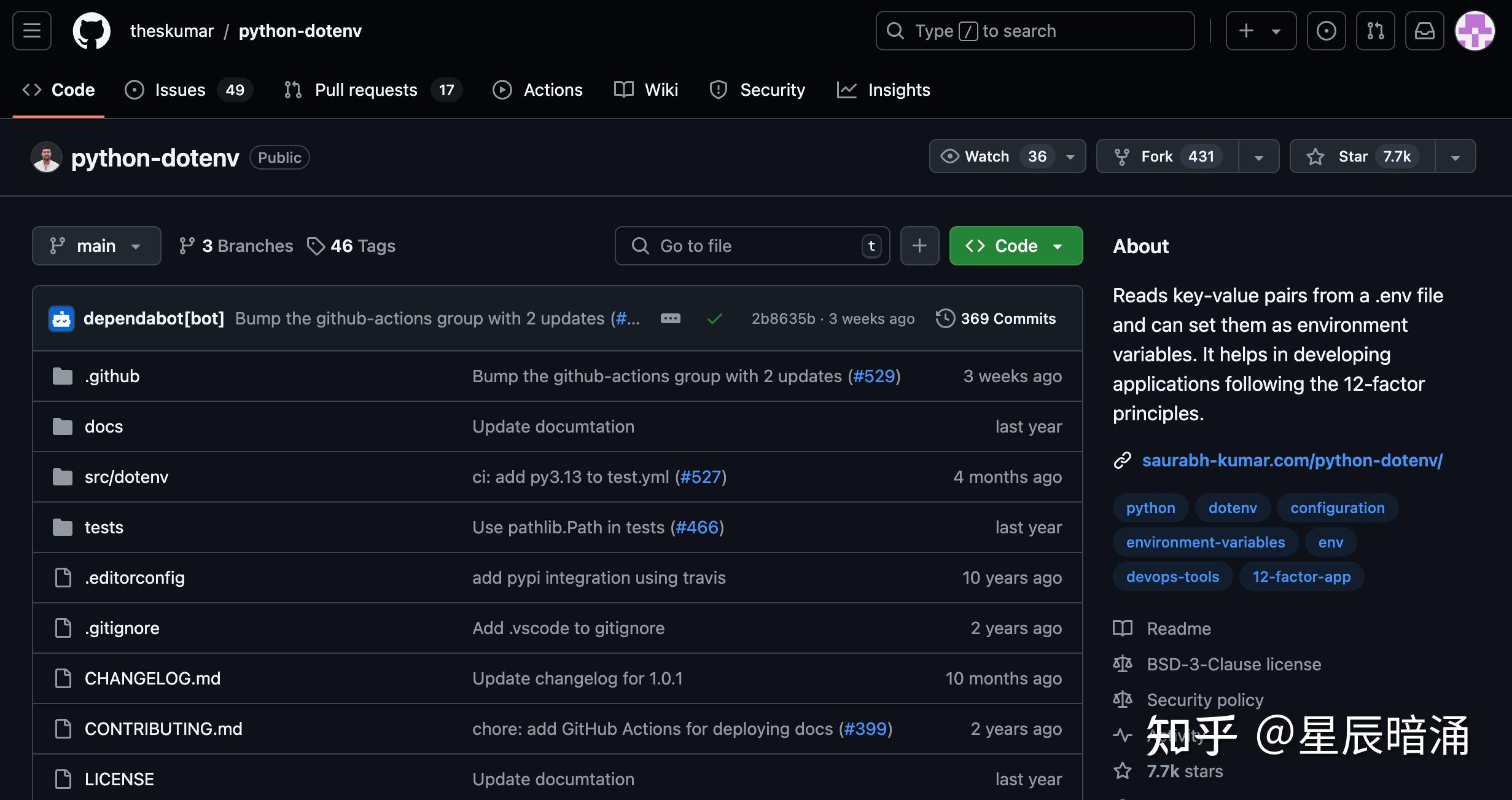Click the GitHub Octocat logo
Screen dimensions: 1512x800
[x=92, y=31]
